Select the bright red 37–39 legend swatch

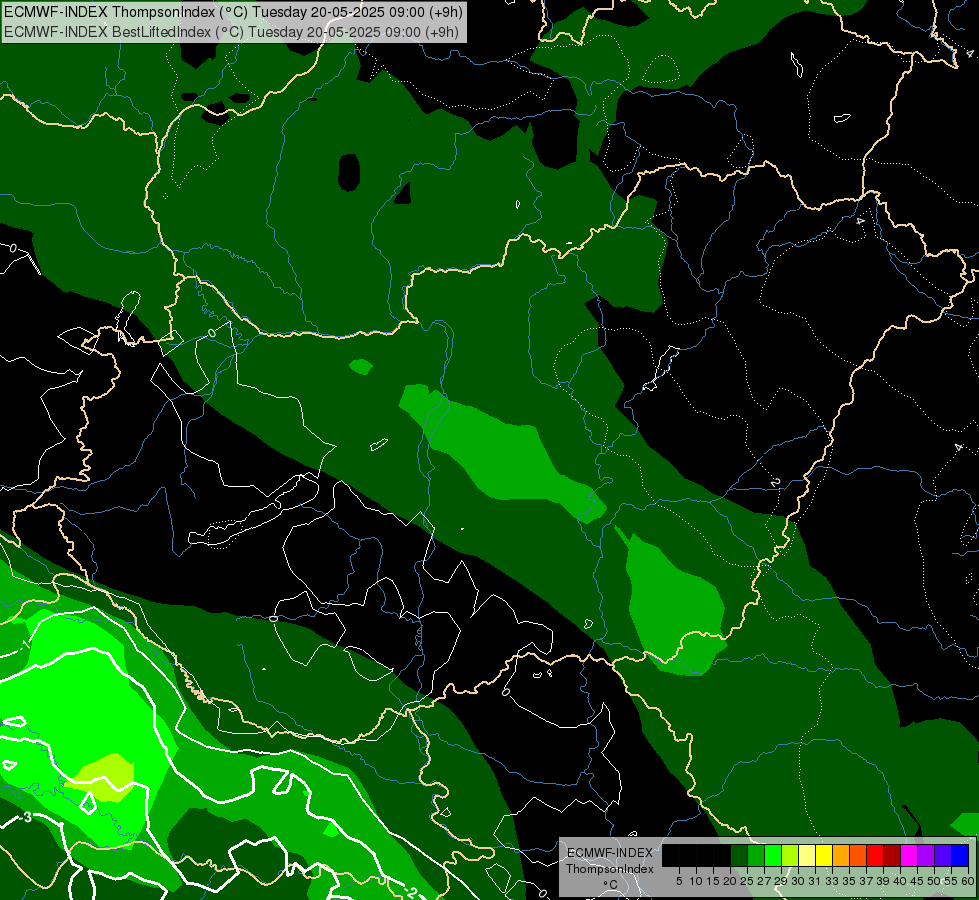pyautogui.click(x=875, y=855)
